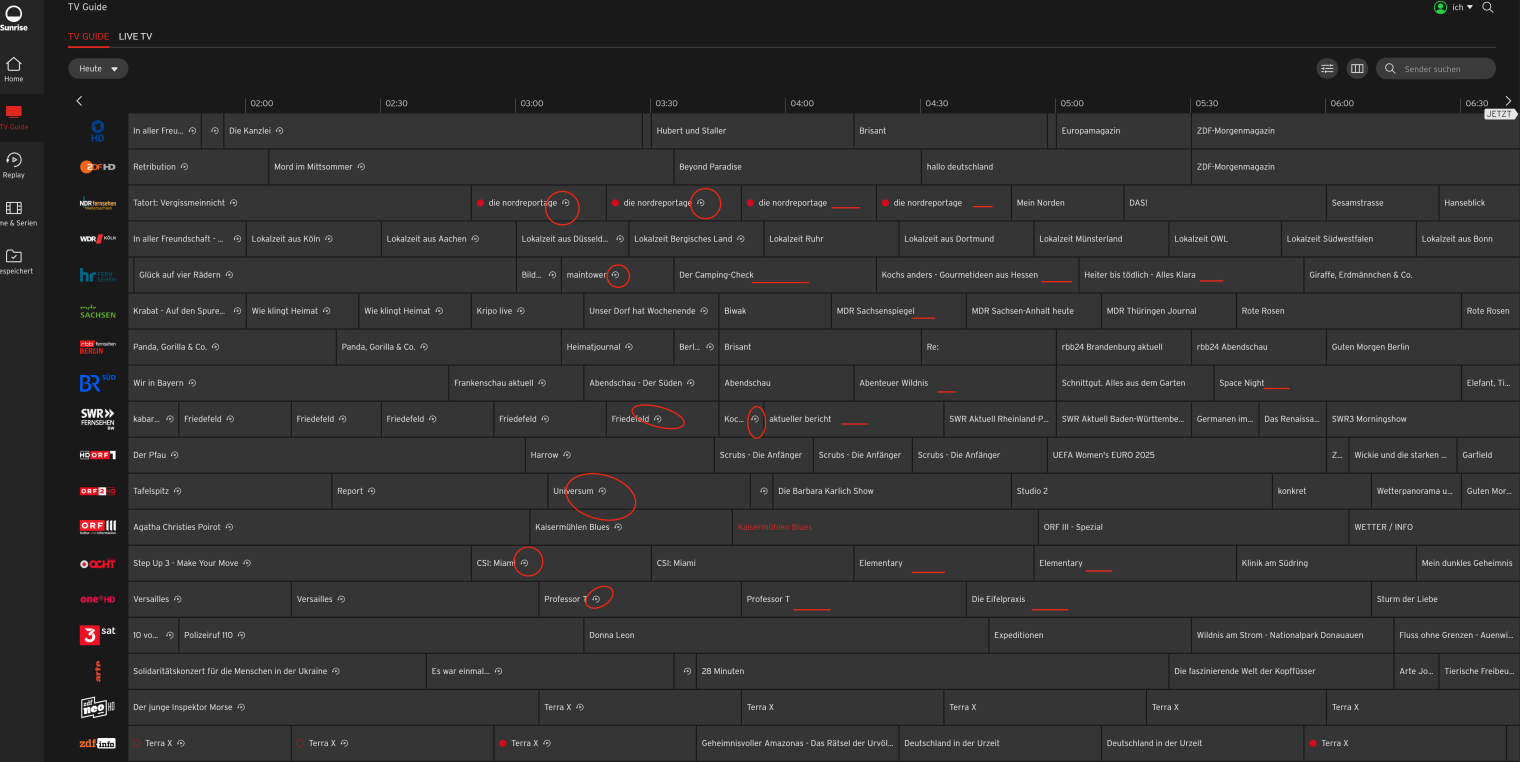Image resolution: width=1520 pixels, height=762 pixels.
Task: Open Filme & Serien sidebar section
Action: 14,212
